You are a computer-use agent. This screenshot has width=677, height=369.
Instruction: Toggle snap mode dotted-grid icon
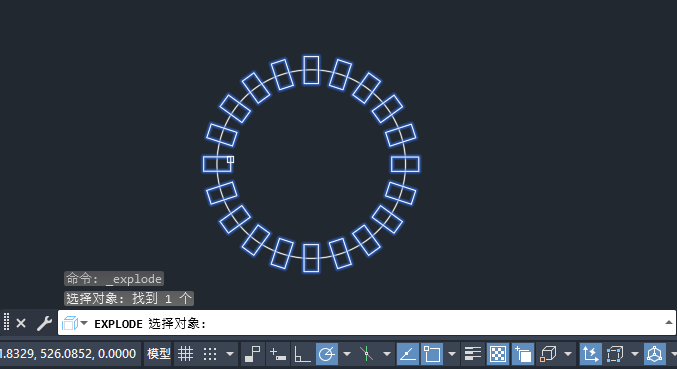click(210, 354)
